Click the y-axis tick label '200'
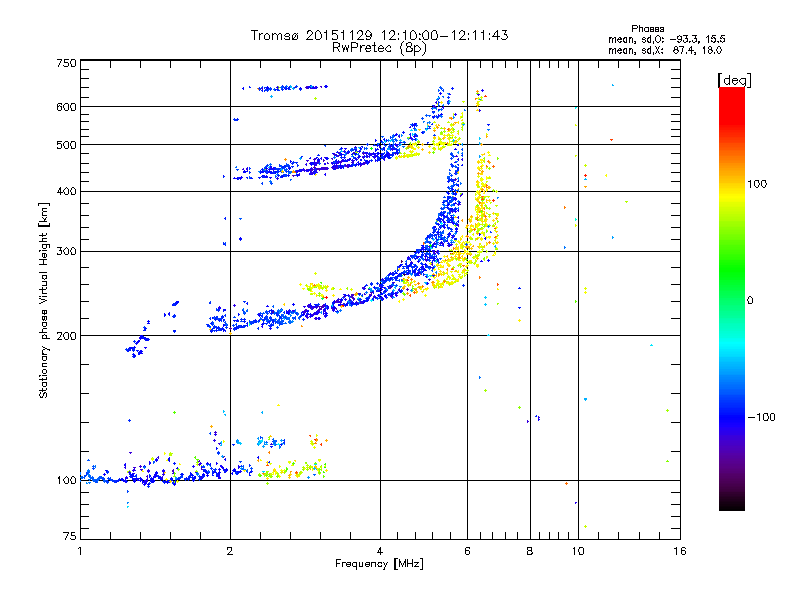800x600 pixels. pos(66,336)
